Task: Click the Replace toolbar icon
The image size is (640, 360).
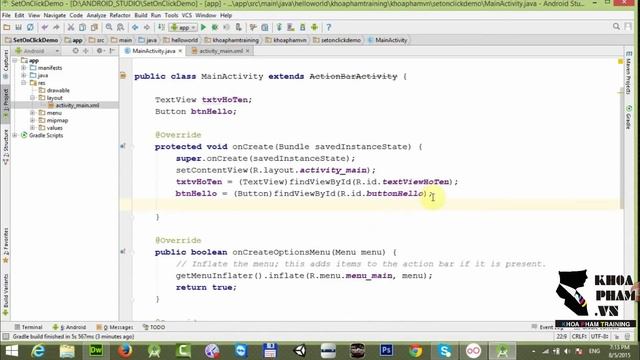Action: pos(120,27)
